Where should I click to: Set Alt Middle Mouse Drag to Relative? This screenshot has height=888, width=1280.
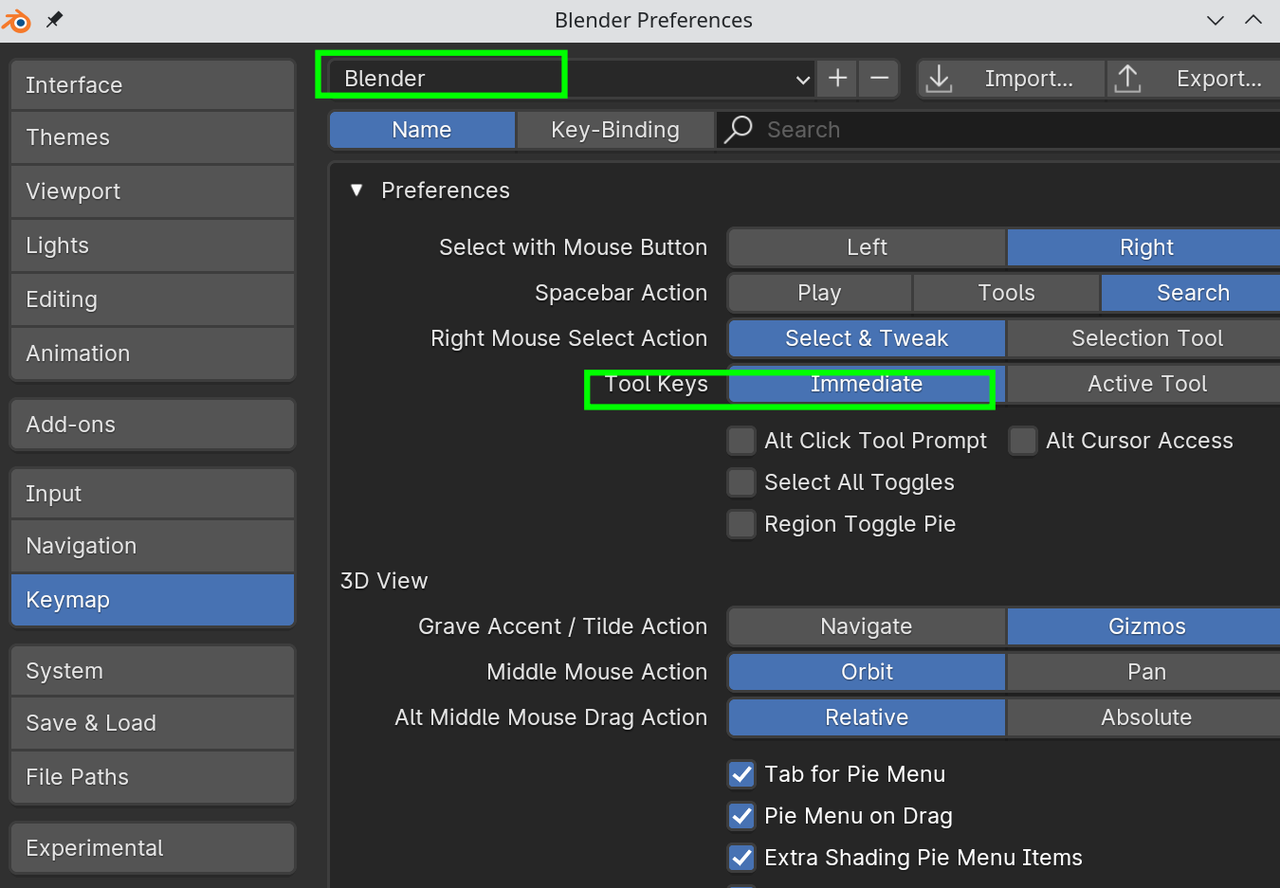867,718
